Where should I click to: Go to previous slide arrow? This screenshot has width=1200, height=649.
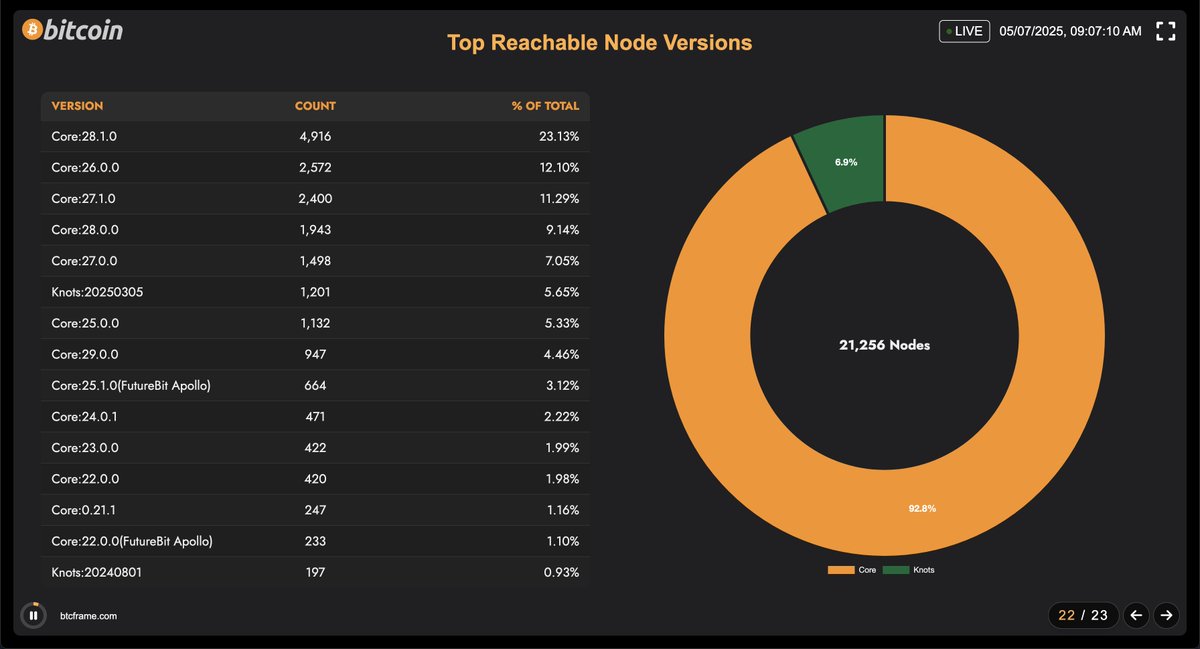[x=1135, y=615]
